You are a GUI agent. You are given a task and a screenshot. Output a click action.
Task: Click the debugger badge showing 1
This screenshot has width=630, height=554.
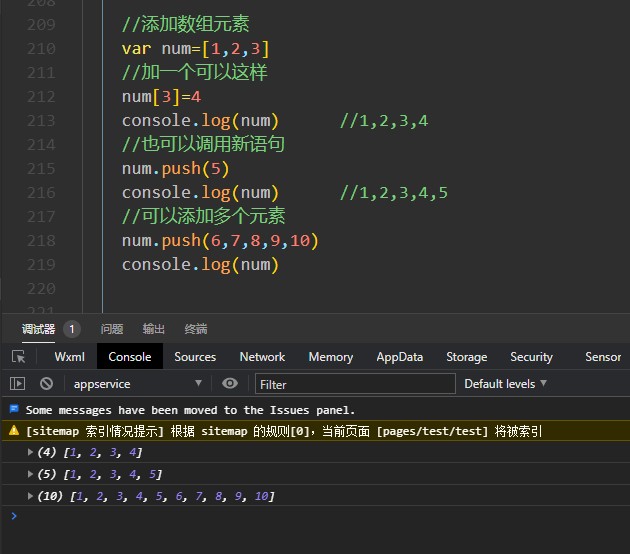pyautogui.click(x=72, y=329)
